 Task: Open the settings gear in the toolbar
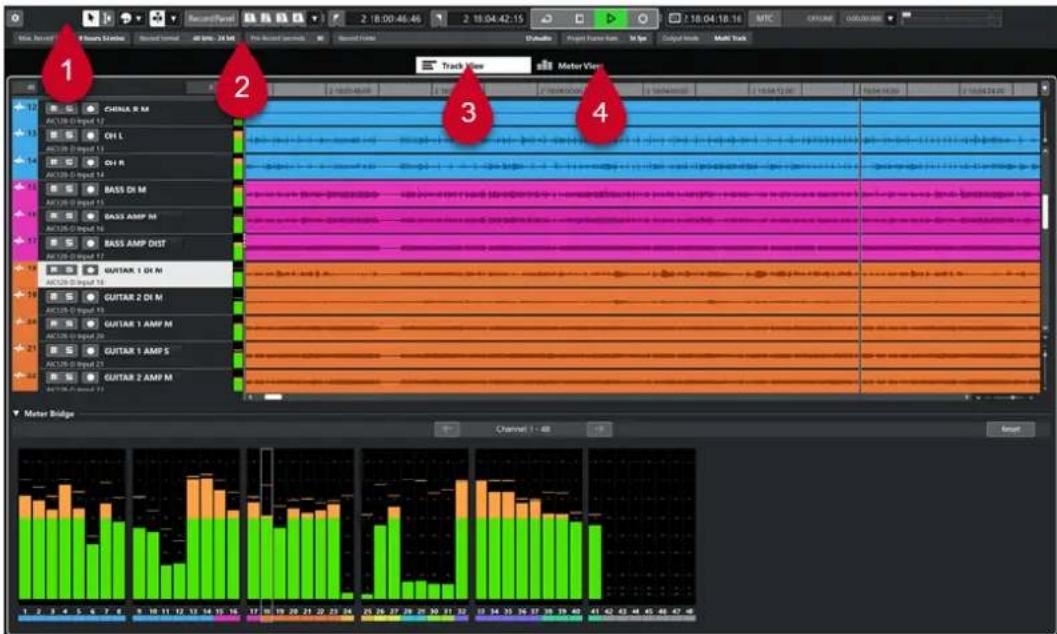16,18
